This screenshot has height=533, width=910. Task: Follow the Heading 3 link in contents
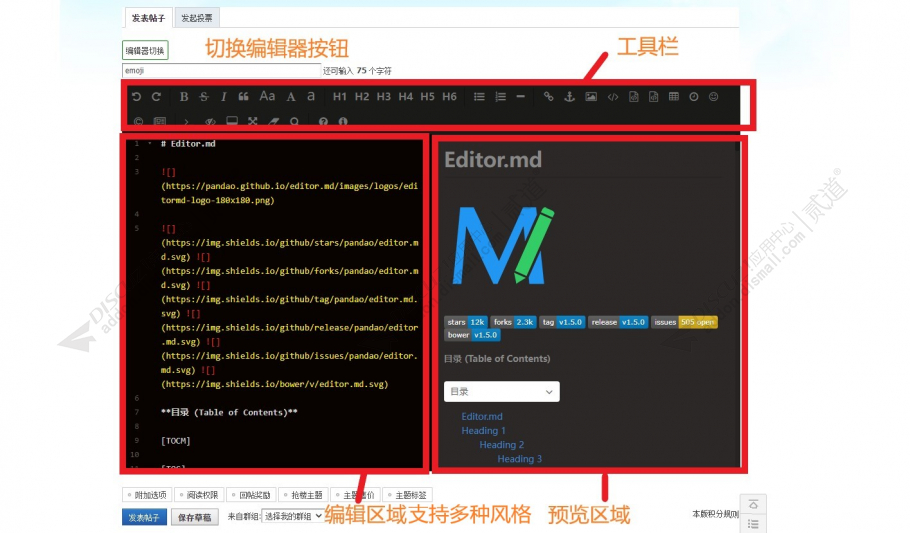point(519,459)
